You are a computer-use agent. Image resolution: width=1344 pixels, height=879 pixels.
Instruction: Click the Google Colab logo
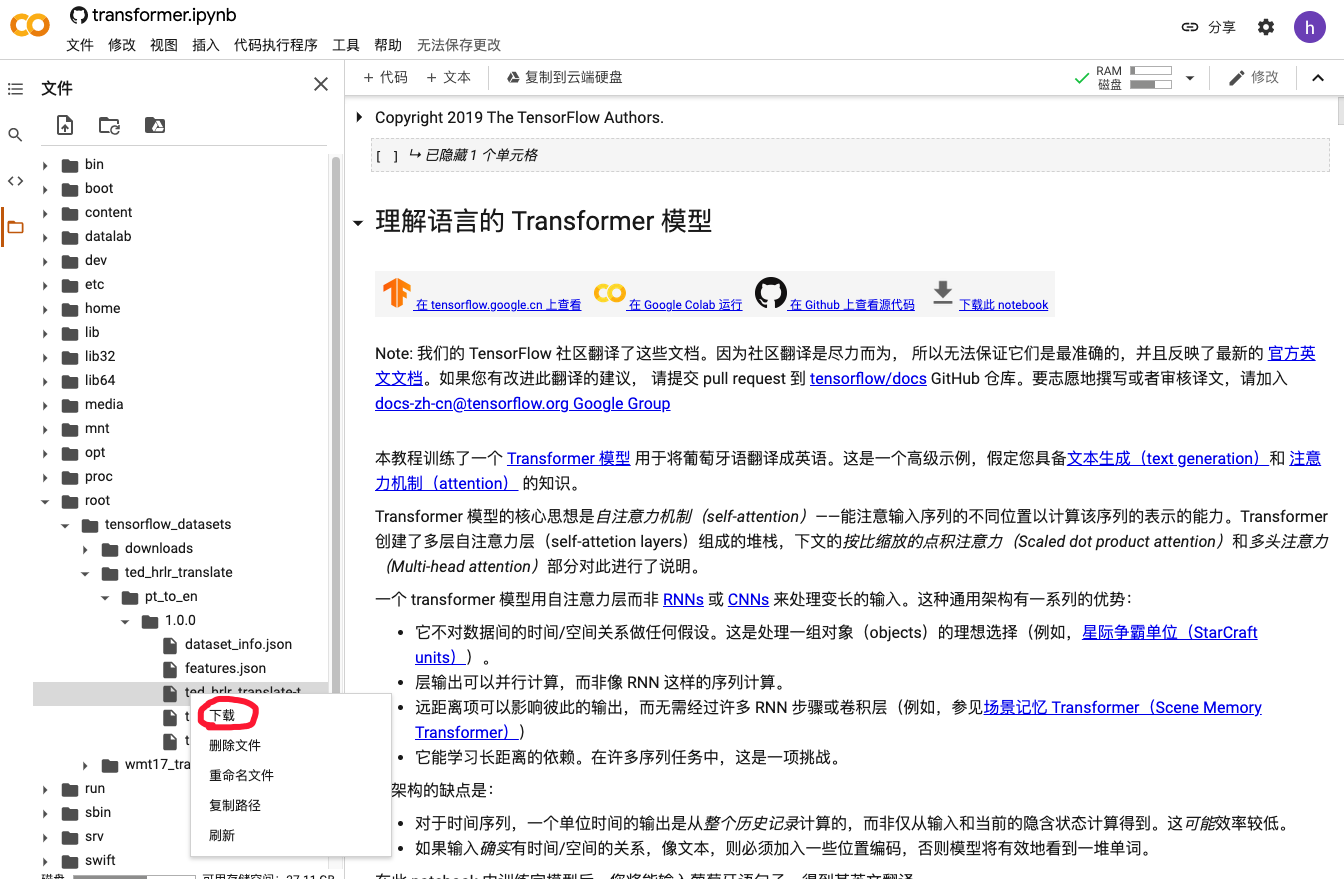point(29,26)
